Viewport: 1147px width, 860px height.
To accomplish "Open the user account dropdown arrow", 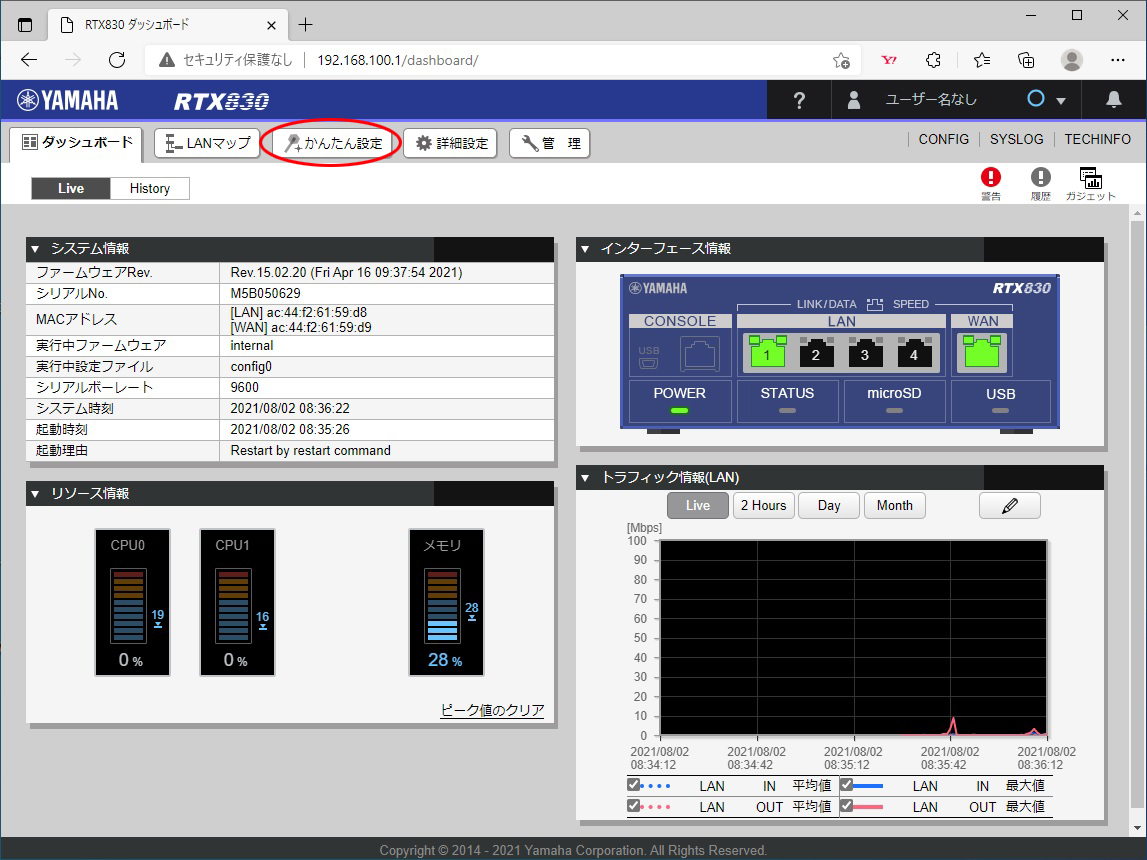I will pos(1061,101).
